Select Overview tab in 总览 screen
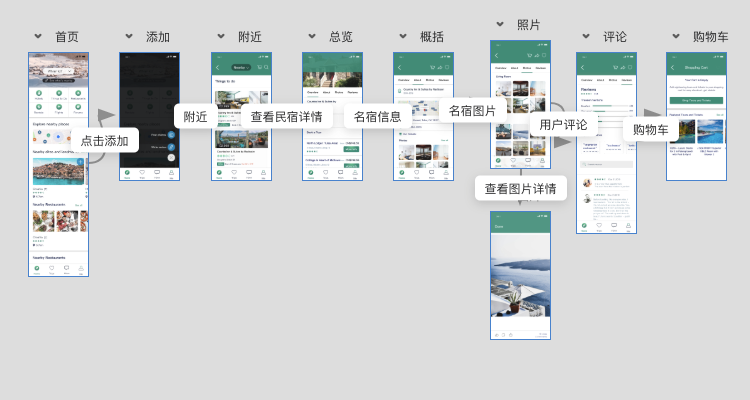 (x=312, y=91)
